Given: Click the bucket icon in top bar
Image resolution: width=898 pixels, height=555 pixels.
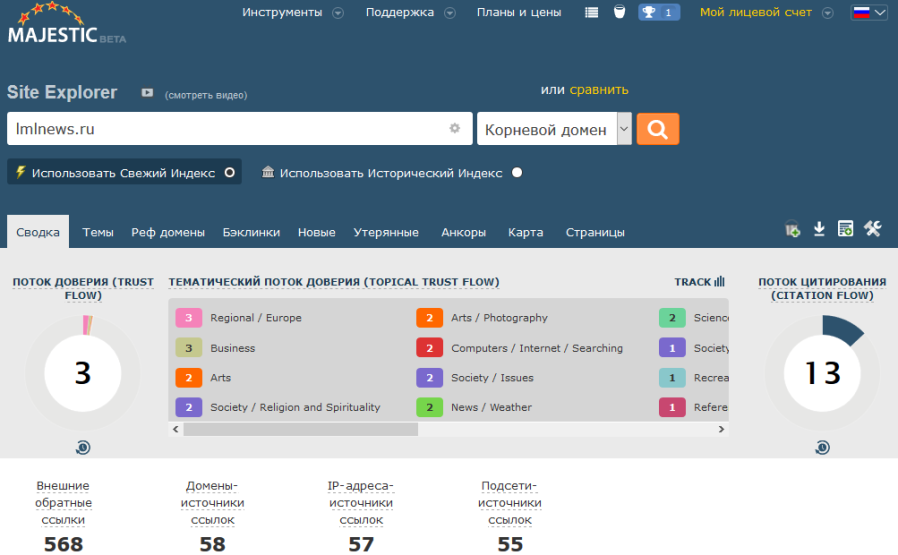Looking at the screenshot, I should pyautogui.click(x=618, y=12).
